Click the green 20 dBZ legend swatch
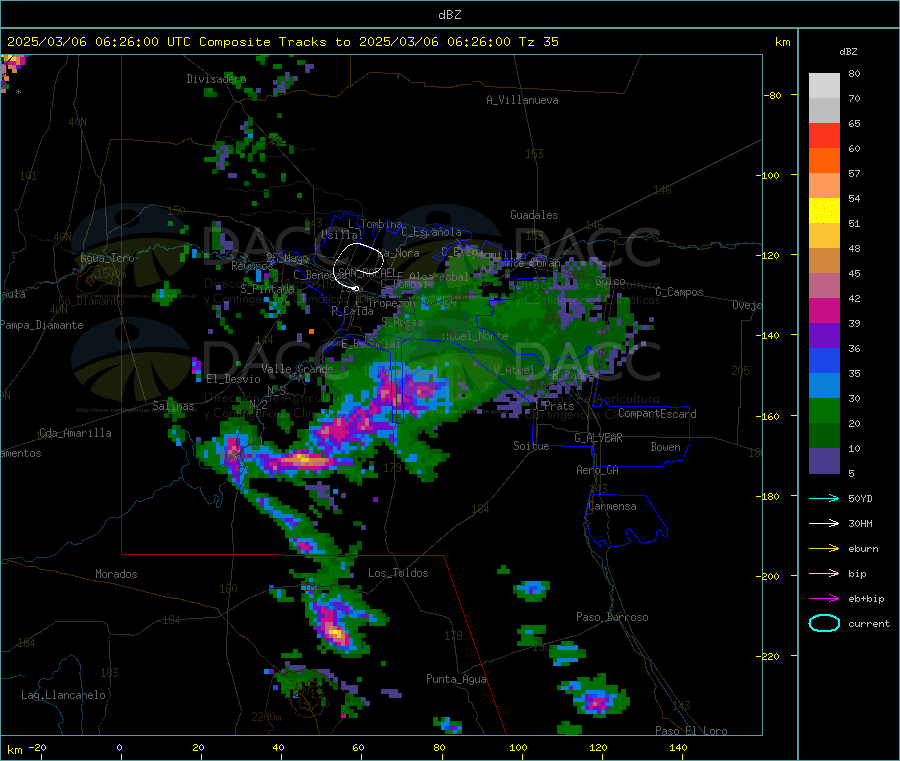900x761 pixels. (x=824, y=410)
